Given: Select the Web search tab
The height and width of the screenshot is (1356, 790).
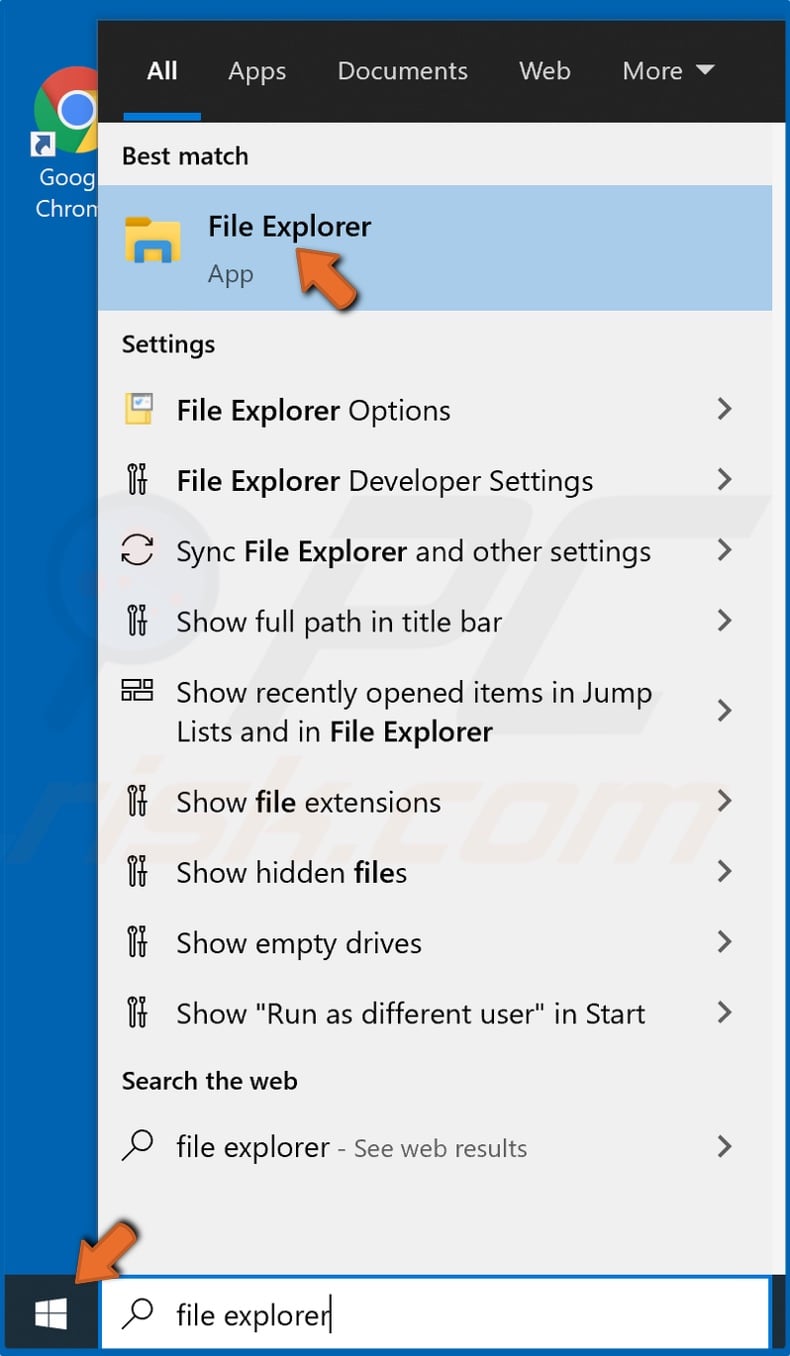Looking at the screenshot, I should [x=545, y=70].
